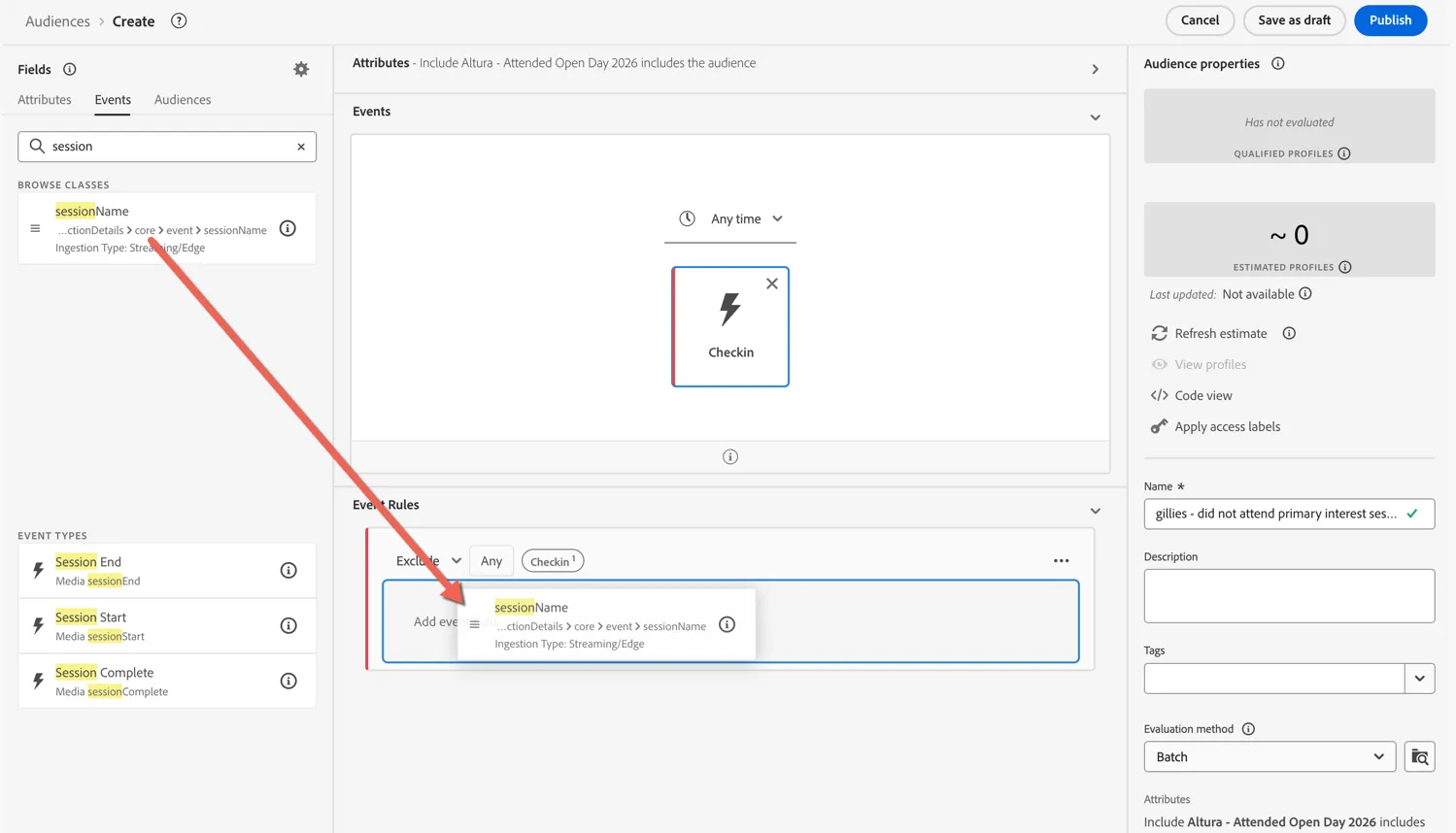Viewport: 1456px width, 833px height.
Task: Expand the Attributes section chevron
Action: pyautogui.click(x=1096, y=69)
